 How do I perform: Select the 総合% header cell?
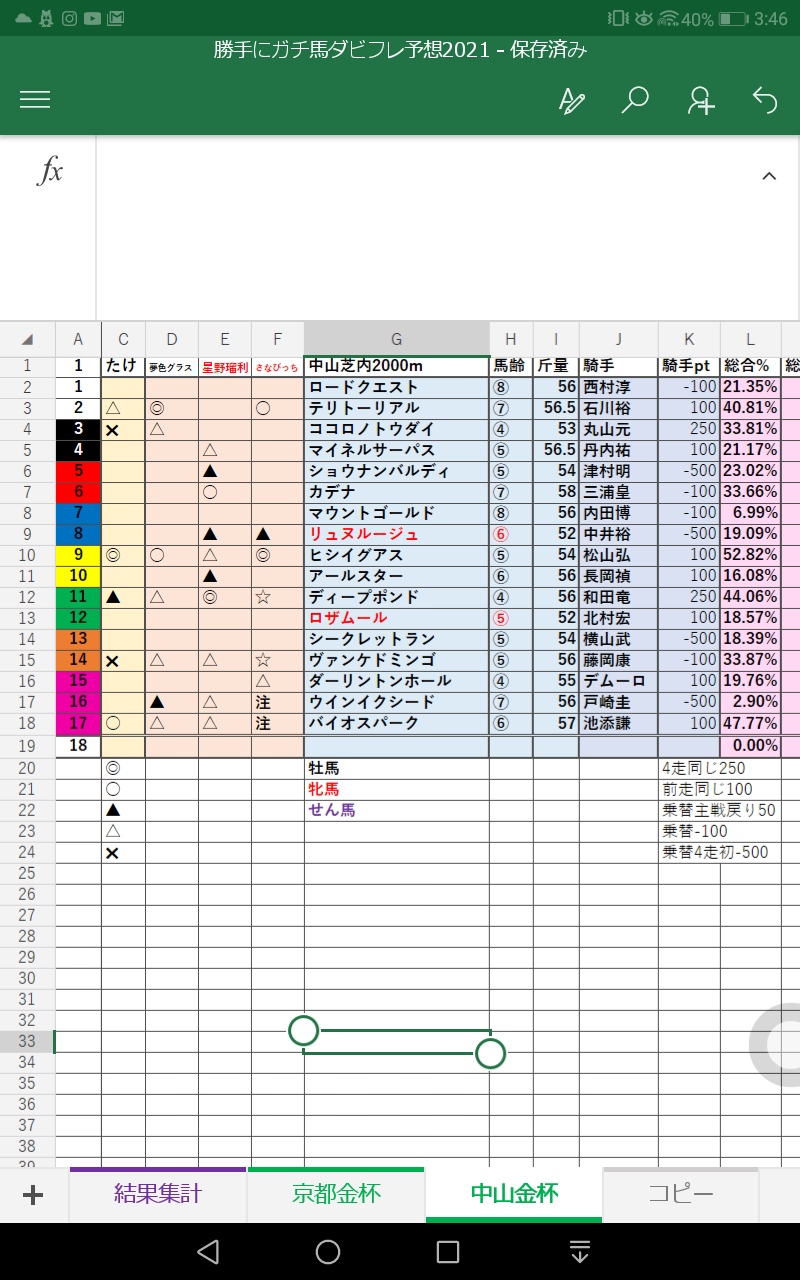[750, 366]
